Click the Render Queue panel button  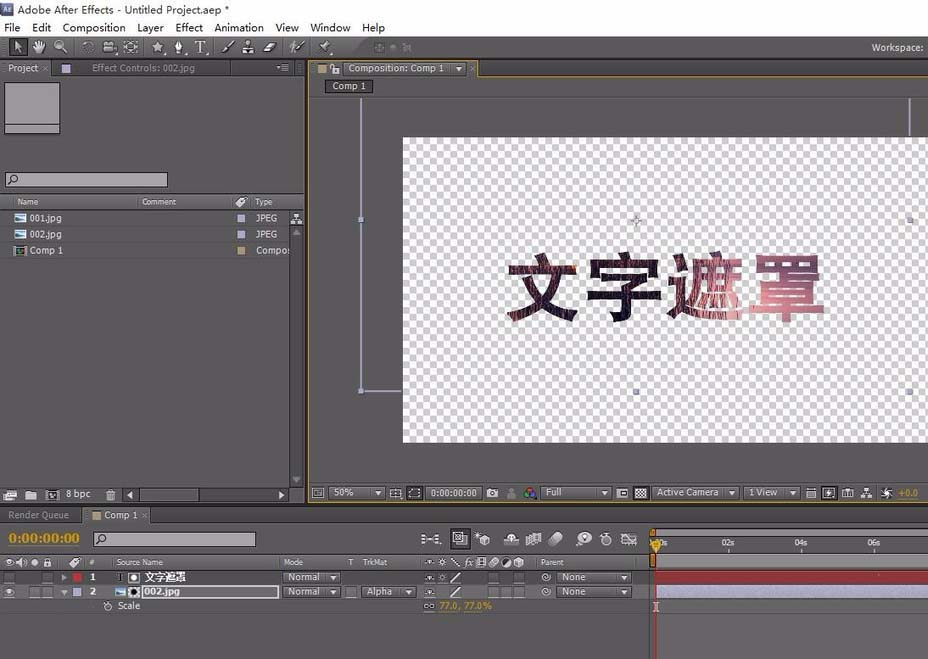pos(40,514)
